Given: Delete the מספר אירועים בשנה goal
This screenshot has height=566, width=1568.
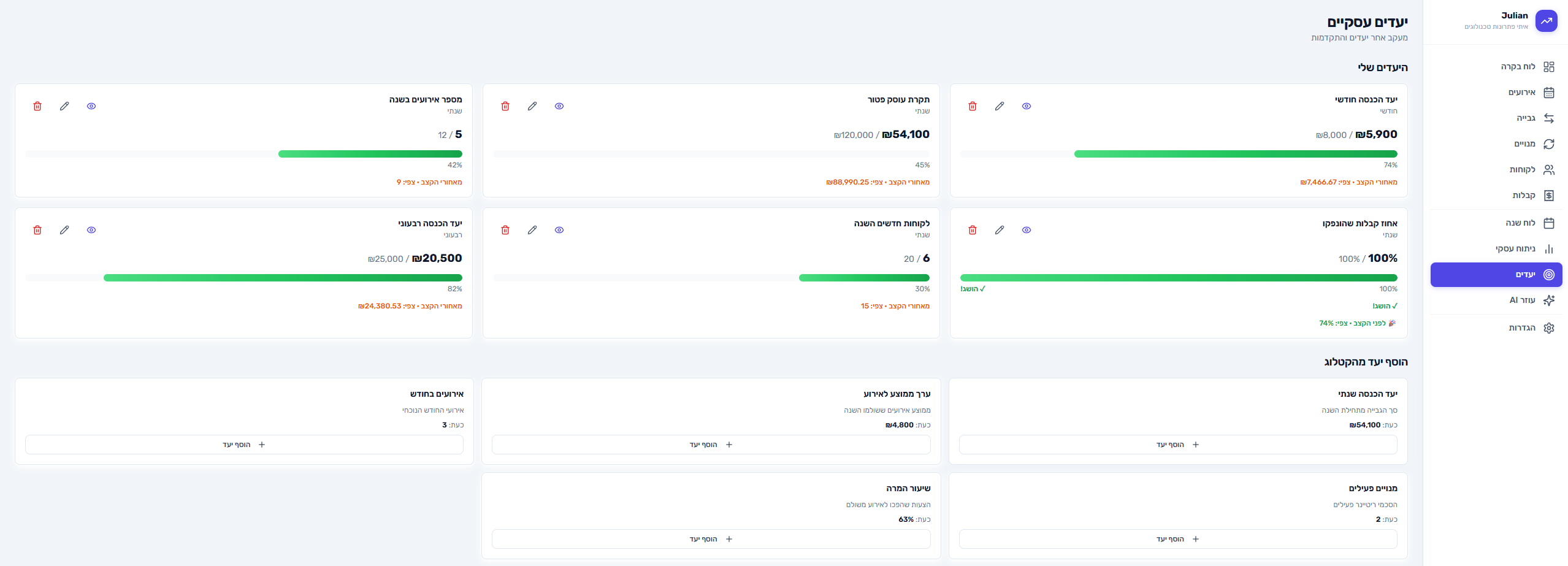Looking at the screenshot, I should point(37,106).
